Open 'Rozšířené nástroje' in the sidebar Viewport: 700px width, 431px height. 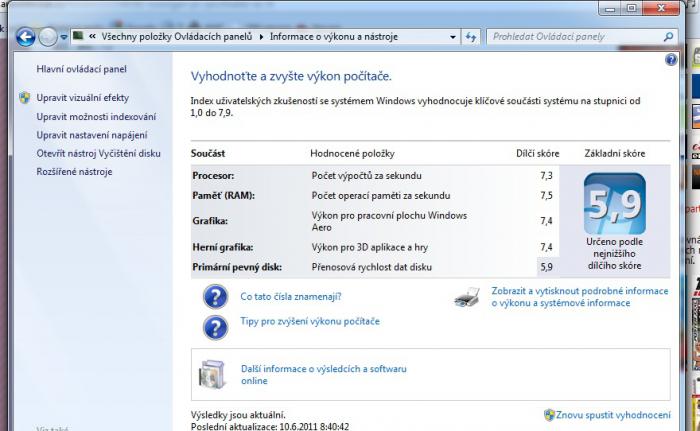point(74,172)
